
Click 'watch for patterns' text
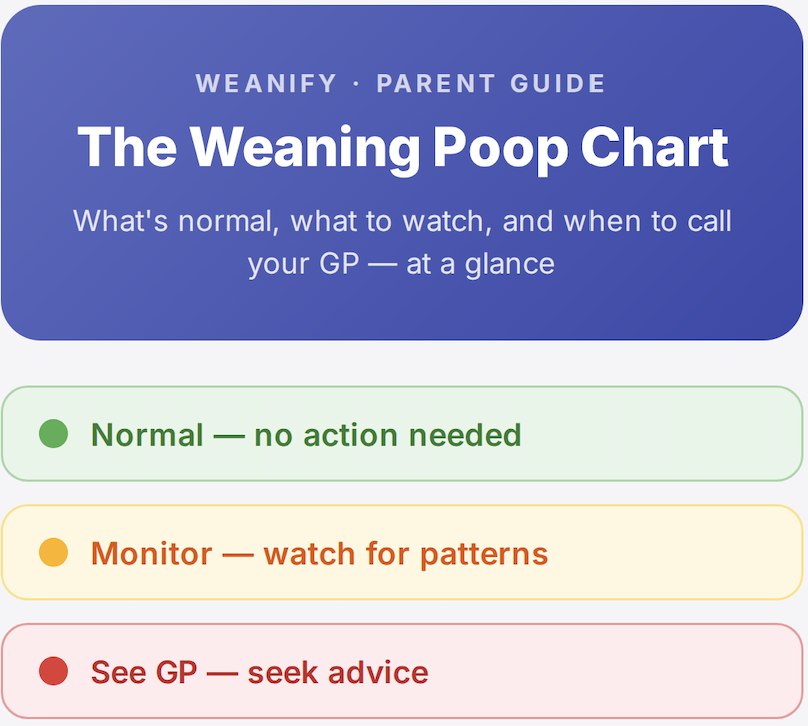tap(406, 554)
